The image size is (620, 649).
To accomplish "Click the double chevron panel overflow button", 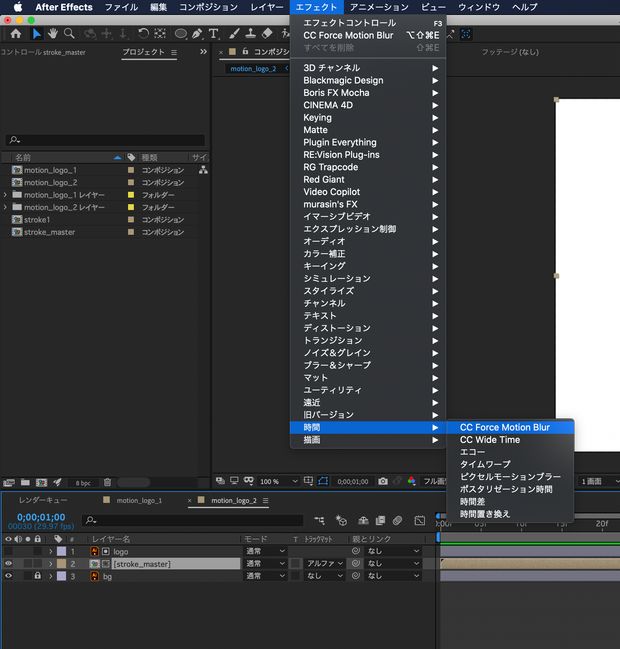I will [203, 52].
